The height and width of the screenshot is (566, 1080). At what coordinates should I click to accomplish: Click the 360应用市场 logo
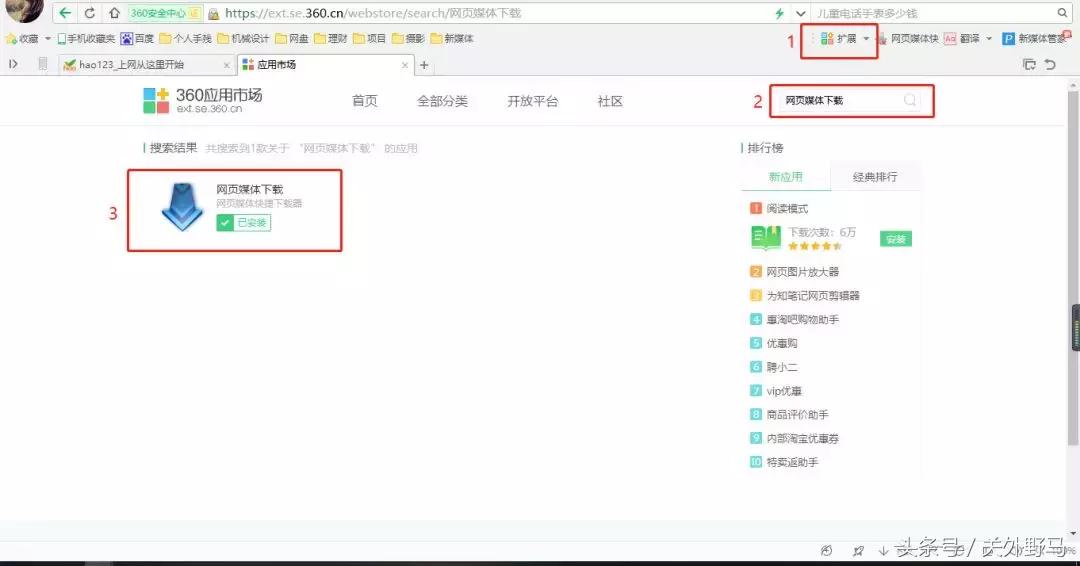point(202,101)
